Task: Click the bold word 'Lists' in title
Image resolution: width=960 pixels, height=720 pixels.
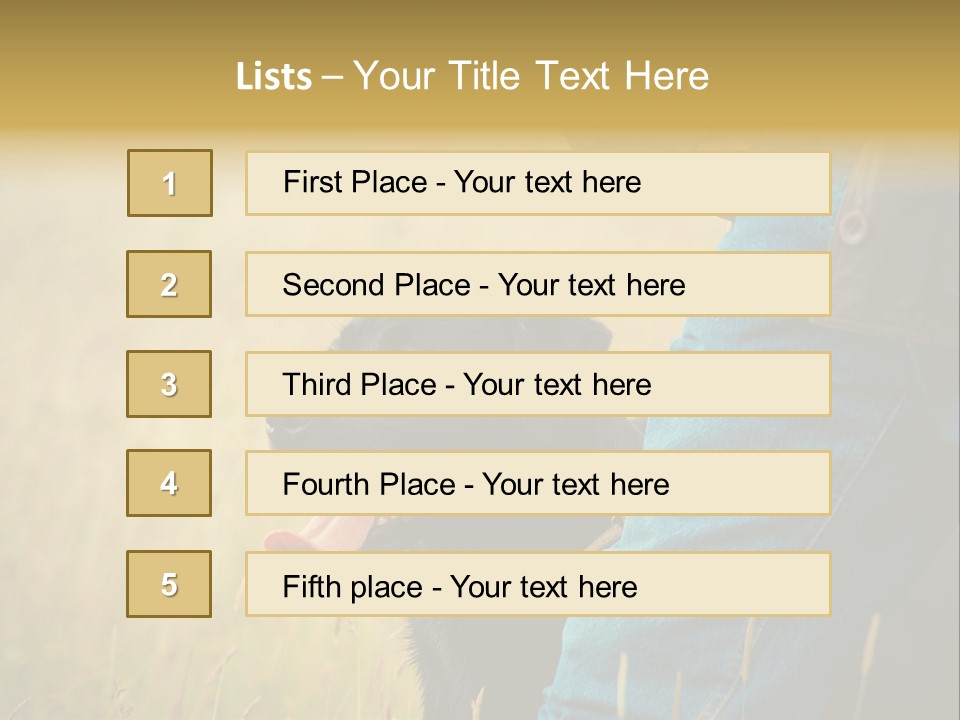Action: pos(274,77)
